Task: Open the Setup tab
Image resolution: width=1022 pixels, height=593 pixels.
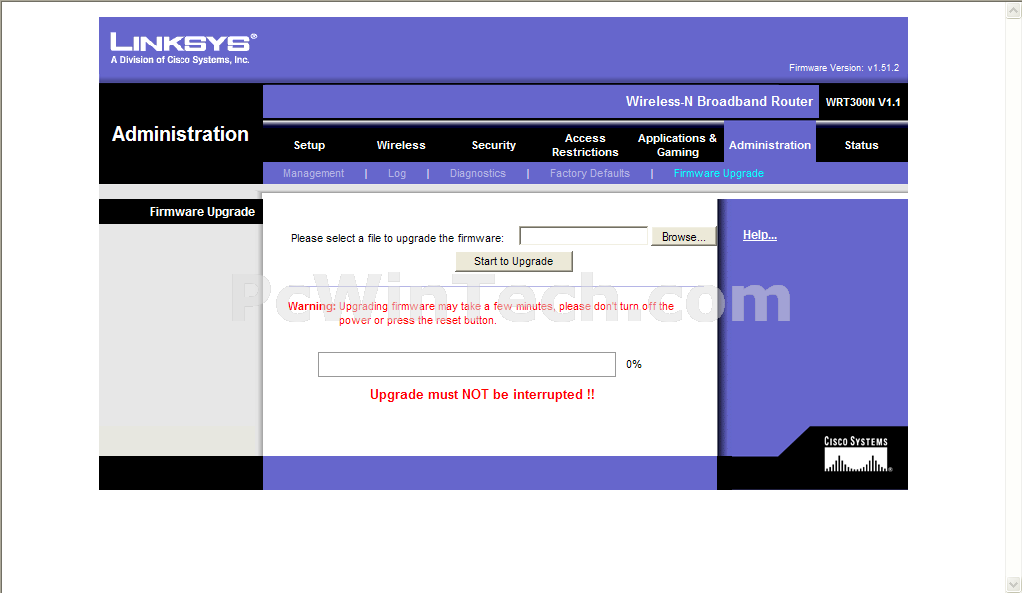Action: click(x=309, y=145)
